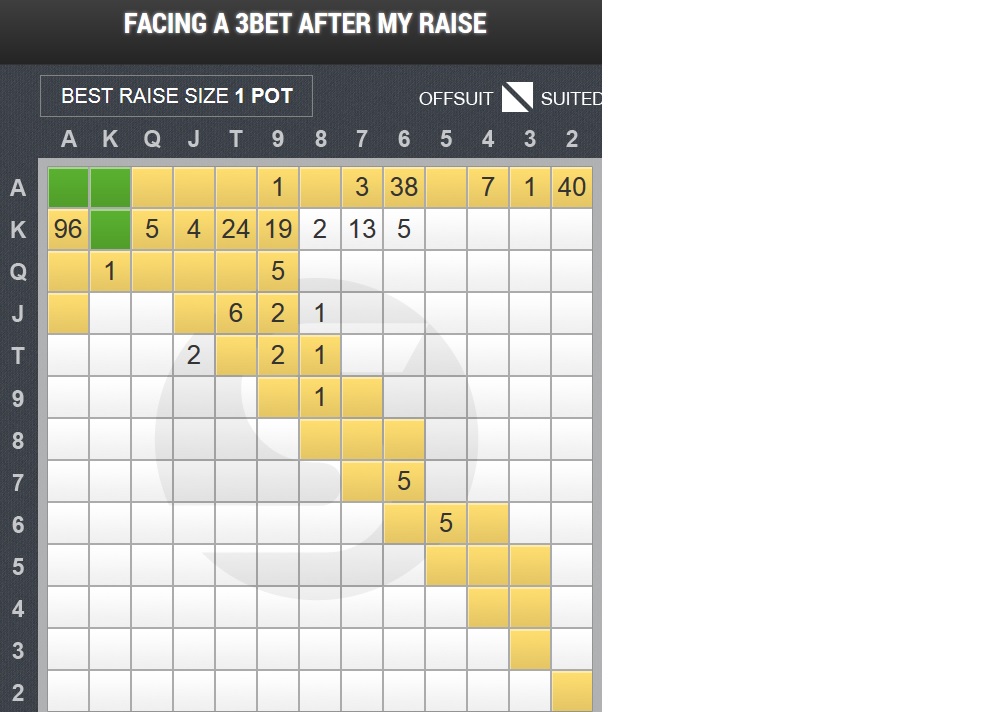
Task: Click the JTs cell showing 6
Action: [236, 313]
